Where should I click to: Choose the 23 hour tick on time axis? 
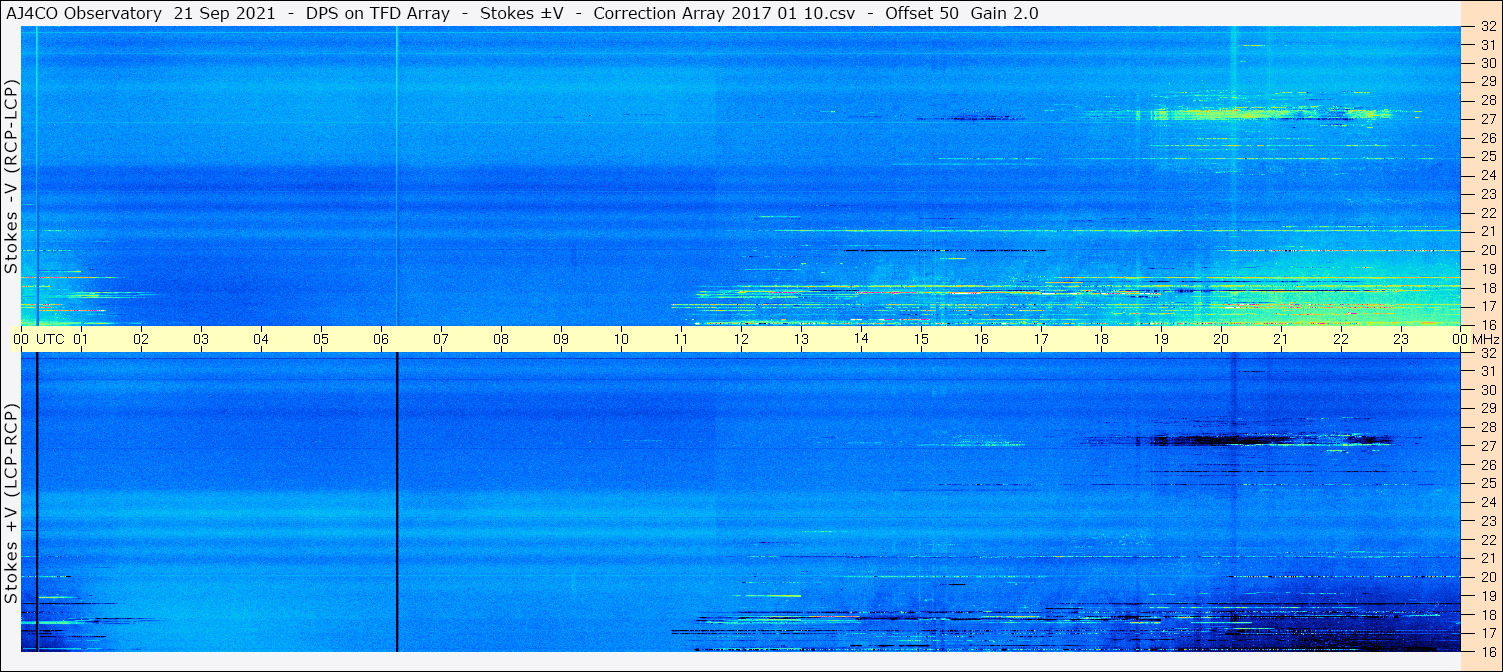click(1401, 339)
